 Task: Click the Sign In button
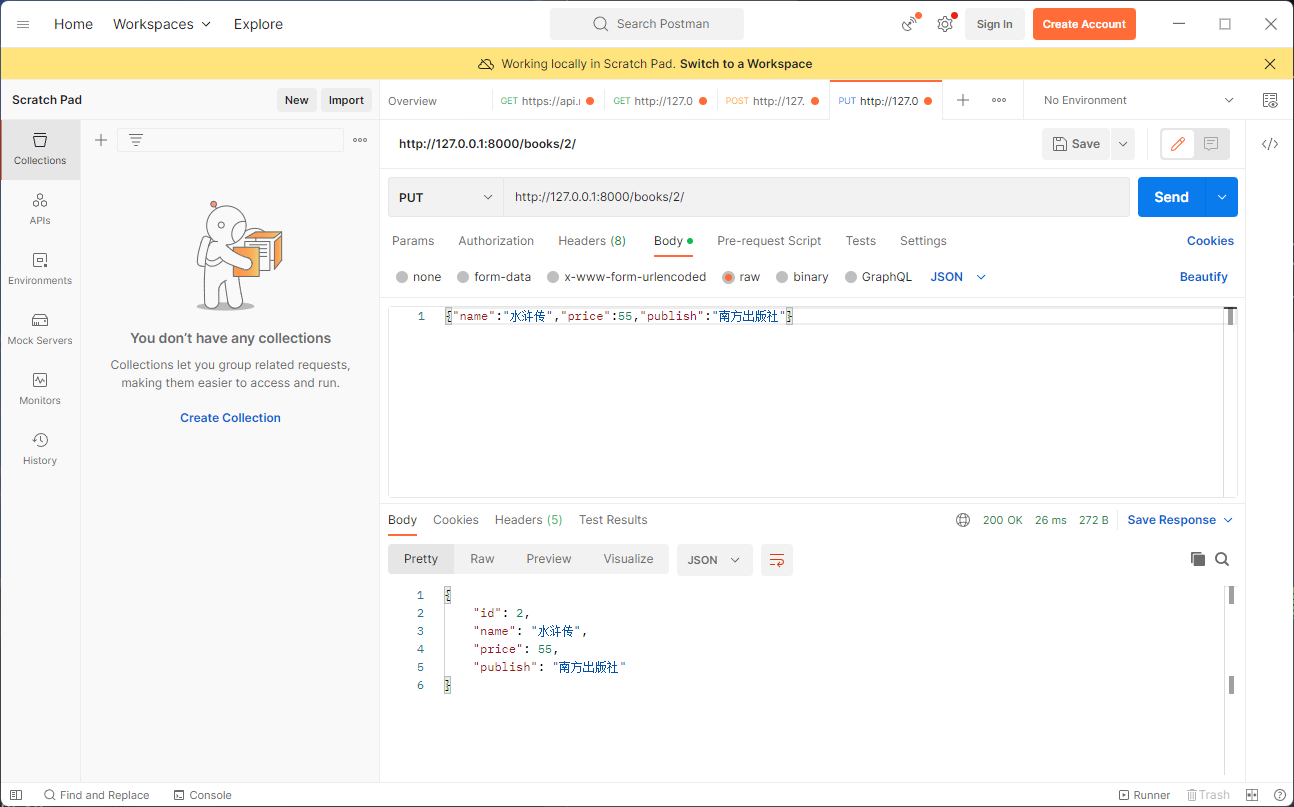pos(994,24)
